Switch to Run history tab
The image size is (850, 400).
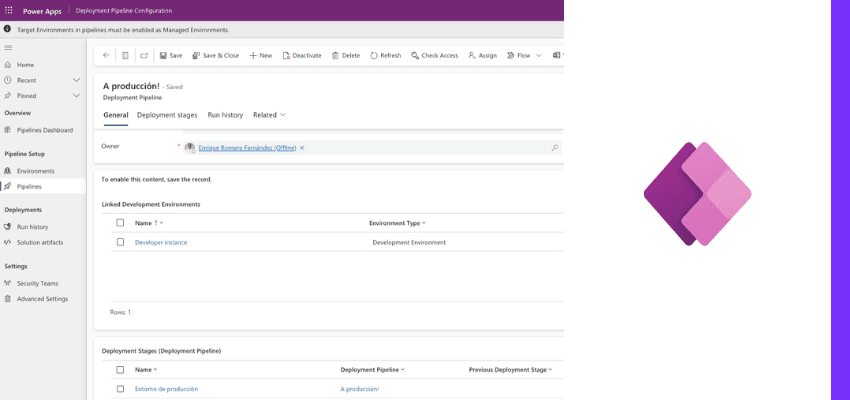tap(225, 115)
